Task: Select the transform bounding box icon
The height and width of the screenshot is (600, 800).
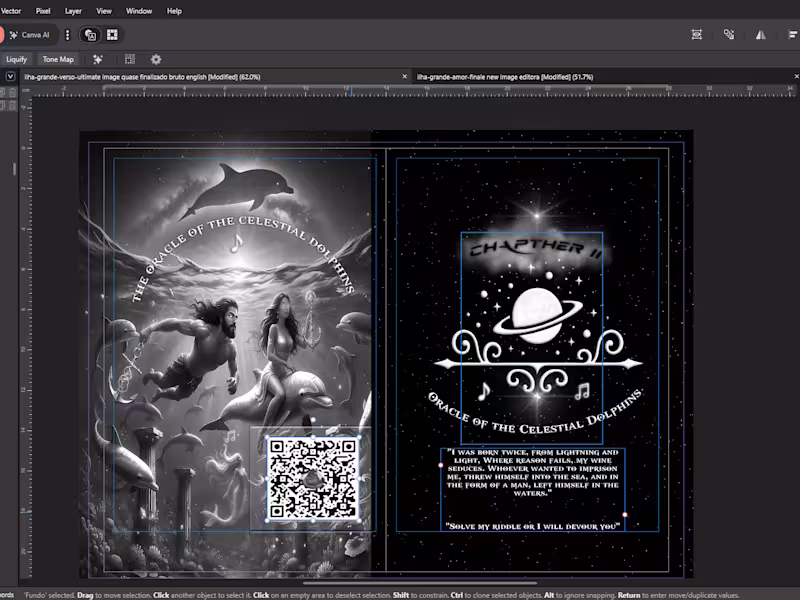Action: [697, 34]
